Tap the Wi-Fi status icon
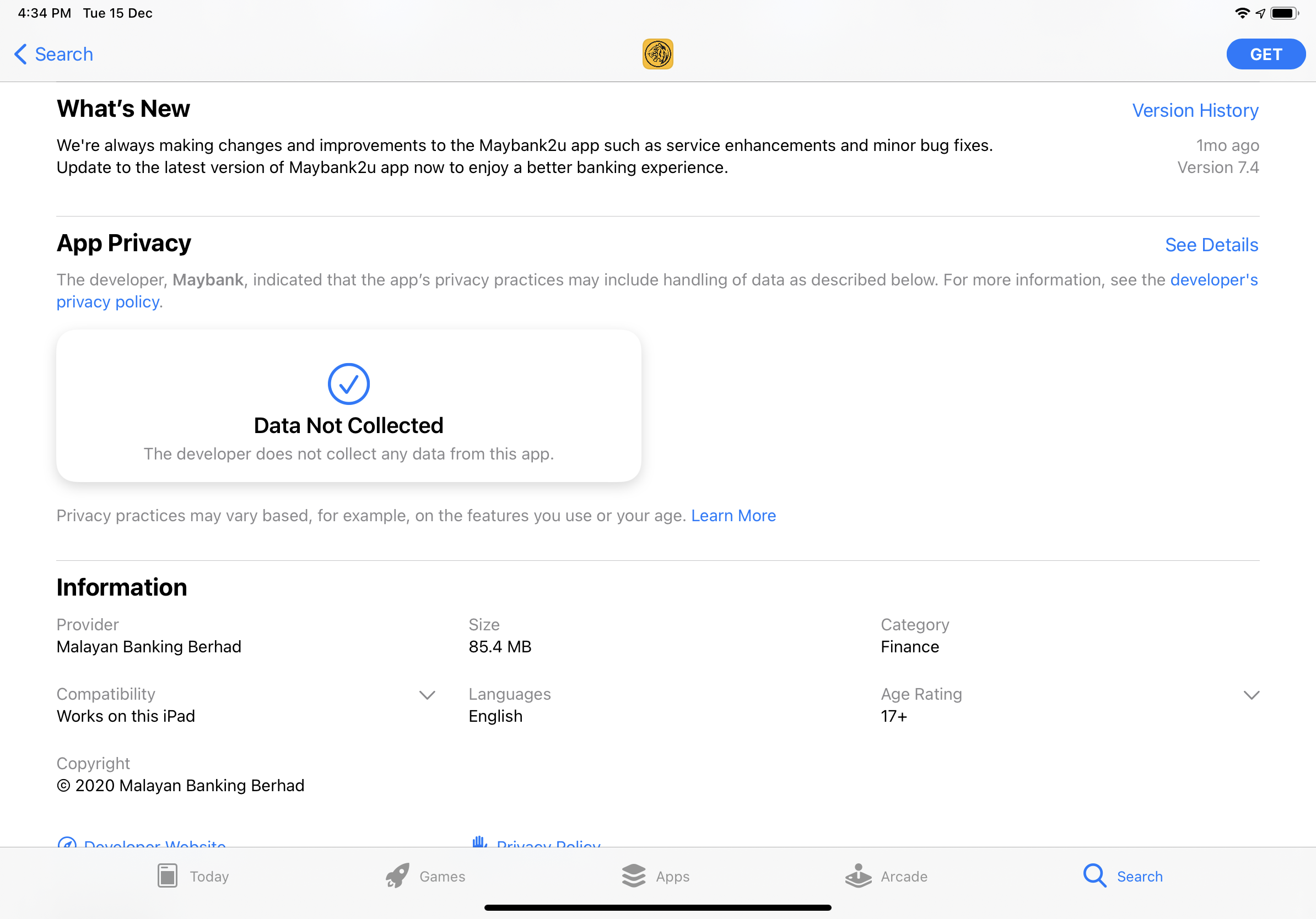Image resolution: width=1316 pixels, height=919 pixels. [x=1242, y=13]
